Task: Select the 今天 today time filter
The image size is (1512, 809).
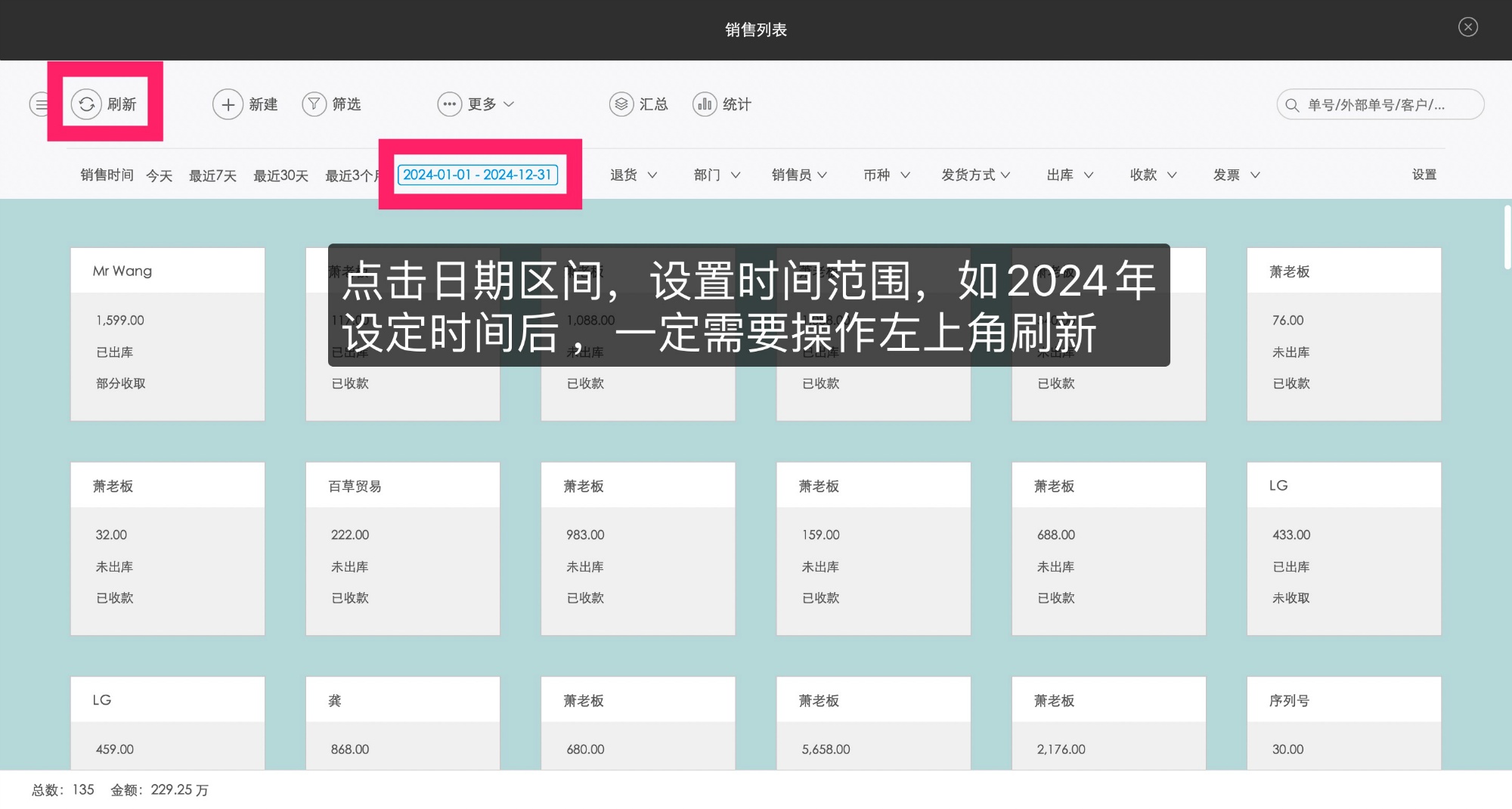Action: pyautogui.click(x=159, y=175)
